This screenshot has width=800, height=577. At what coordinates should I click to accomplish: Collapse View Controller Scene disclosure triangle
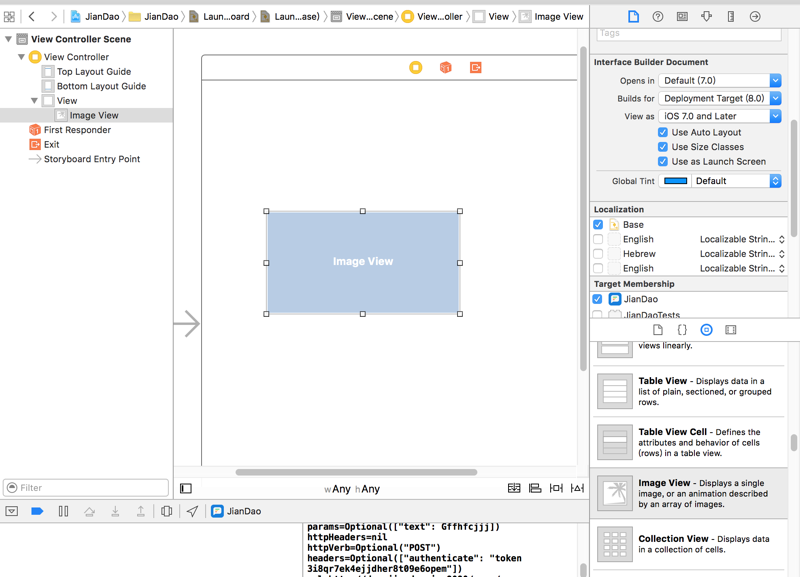pyautogui.click(x=8, y=39)
